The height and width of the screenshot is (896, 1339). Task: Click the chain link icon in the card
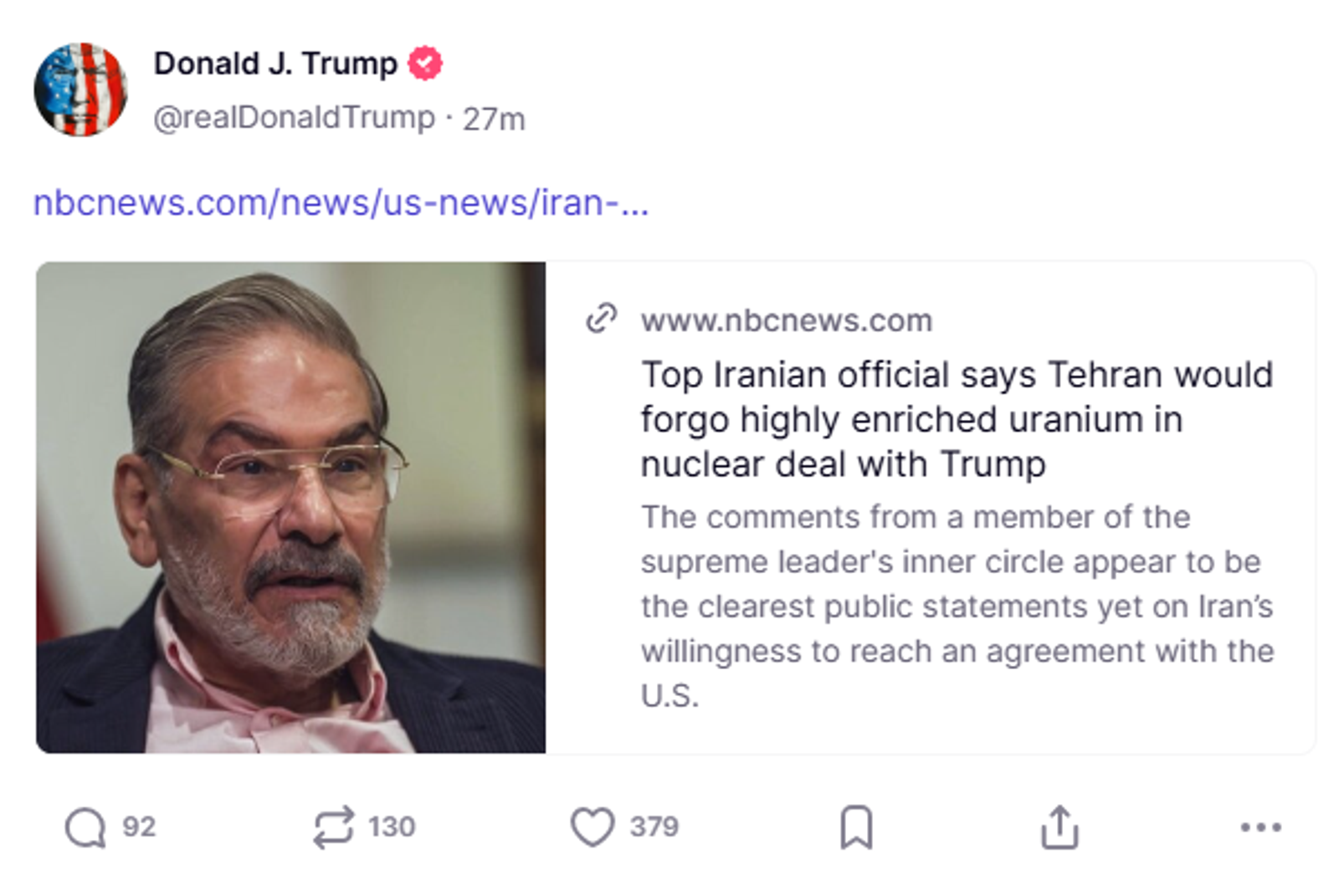[x=602, y=319]
